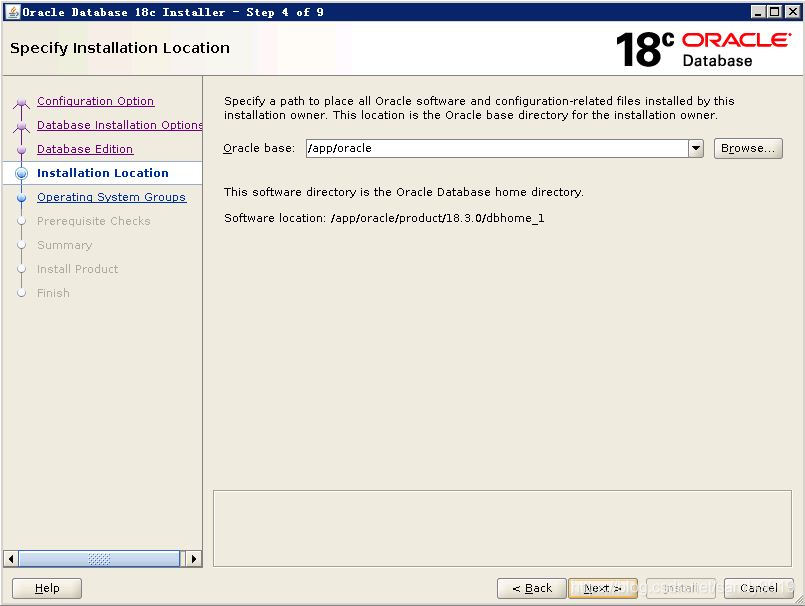Go to Database Installation Options step
Image resolution: width=805 pixels, height=606 pixels.
[x=120, y=125]
